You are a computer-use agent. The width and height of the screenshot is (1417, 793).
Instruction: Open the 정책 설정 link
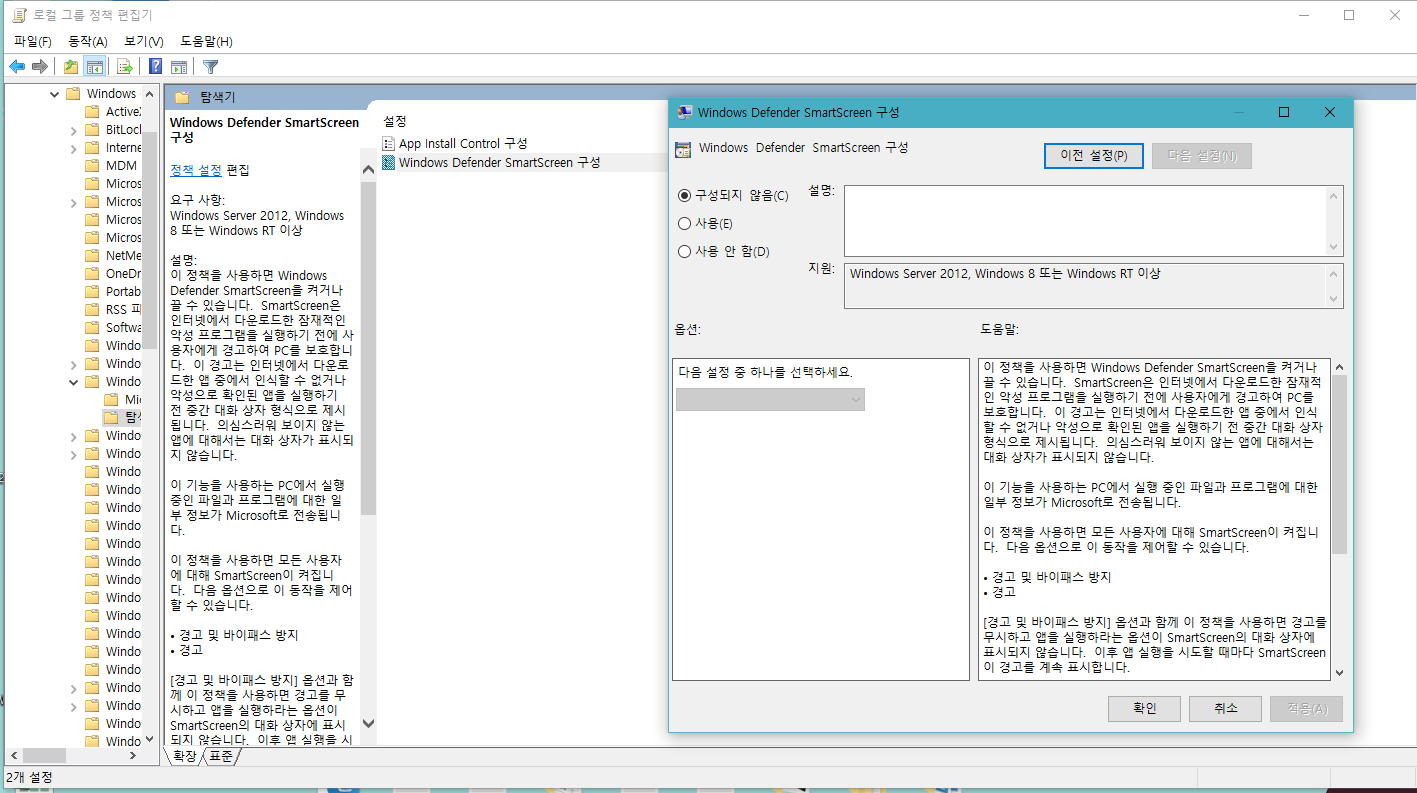[196, 170]
